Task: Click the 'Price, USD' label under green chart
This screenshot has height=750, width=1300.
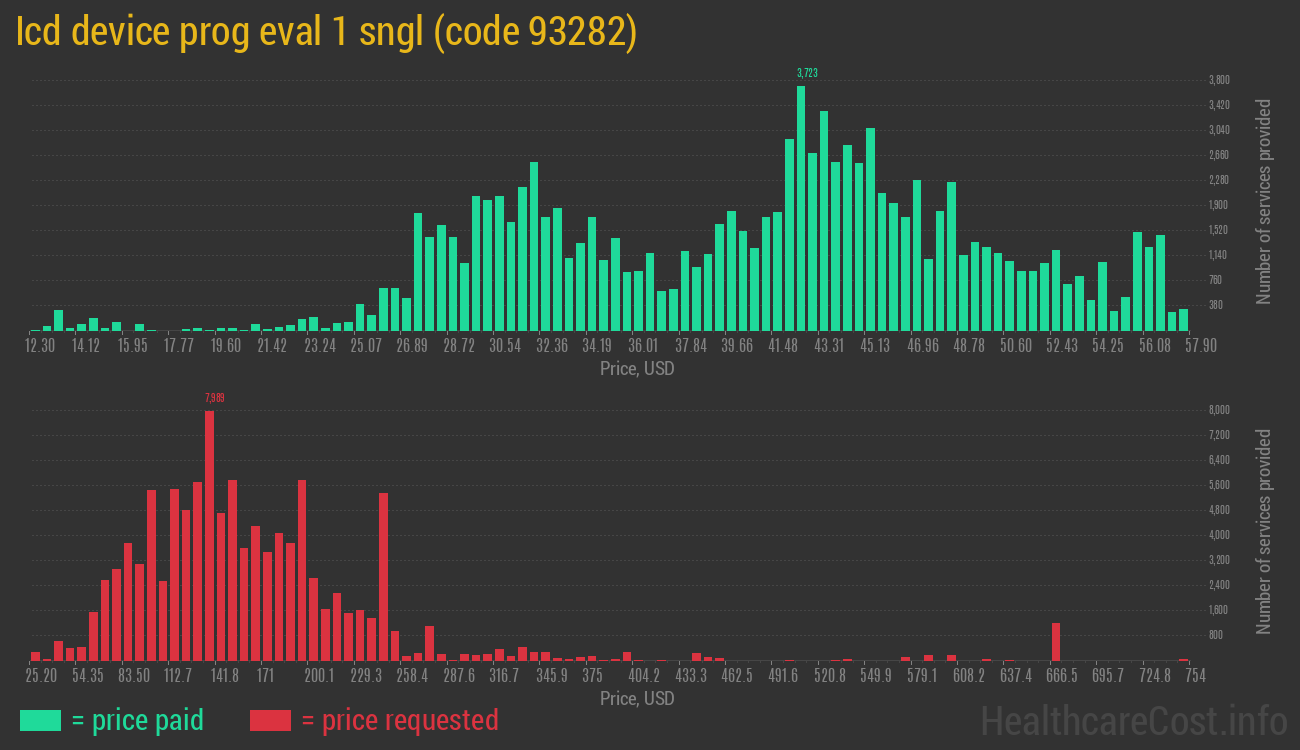Action: [x=637, y=369]
